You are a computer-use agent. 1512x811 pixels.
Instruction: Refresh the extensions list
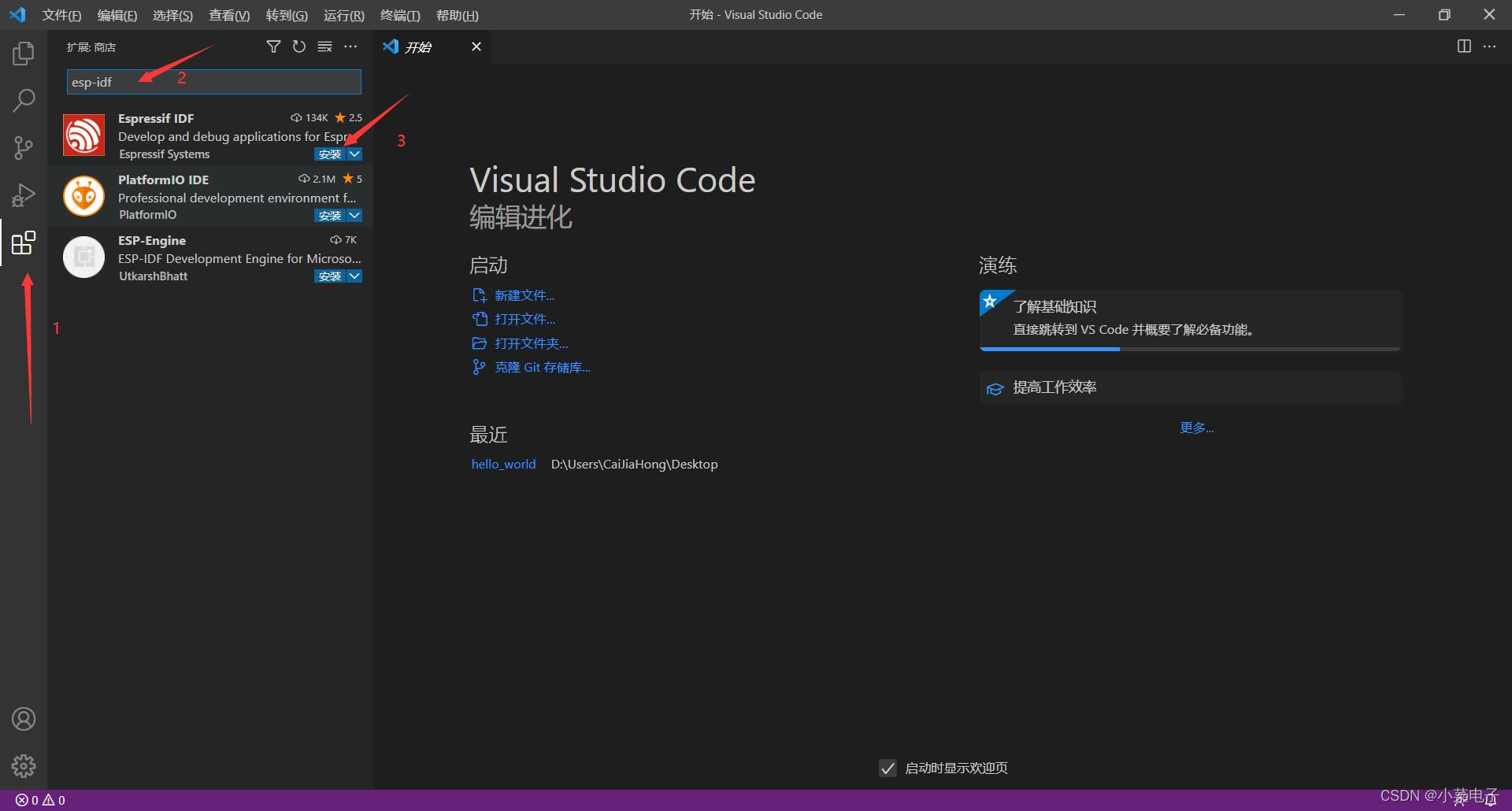pyautogui.click(x=299, y=47)
